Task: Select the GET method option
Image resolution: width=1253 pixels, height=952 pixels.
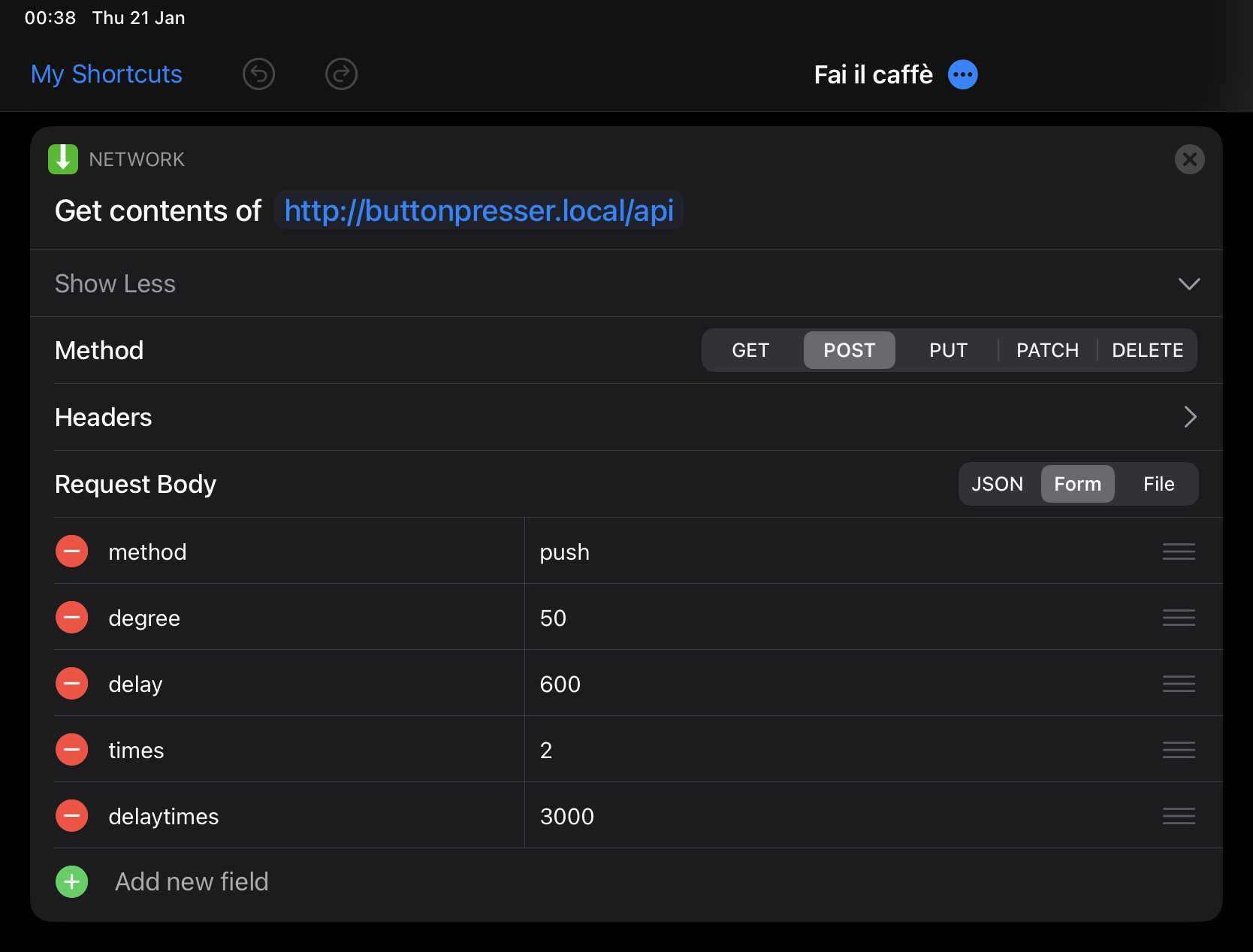Action: point(750,349)
